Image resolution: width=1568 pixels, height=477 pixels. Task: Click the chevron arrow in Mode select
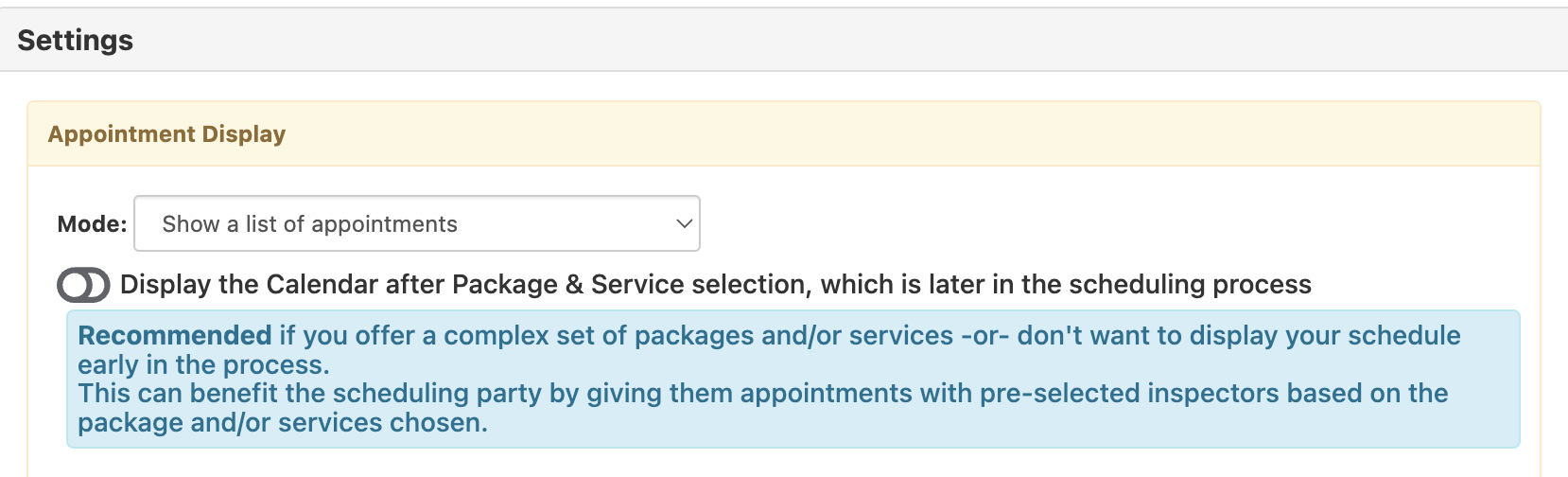(684, 224)
